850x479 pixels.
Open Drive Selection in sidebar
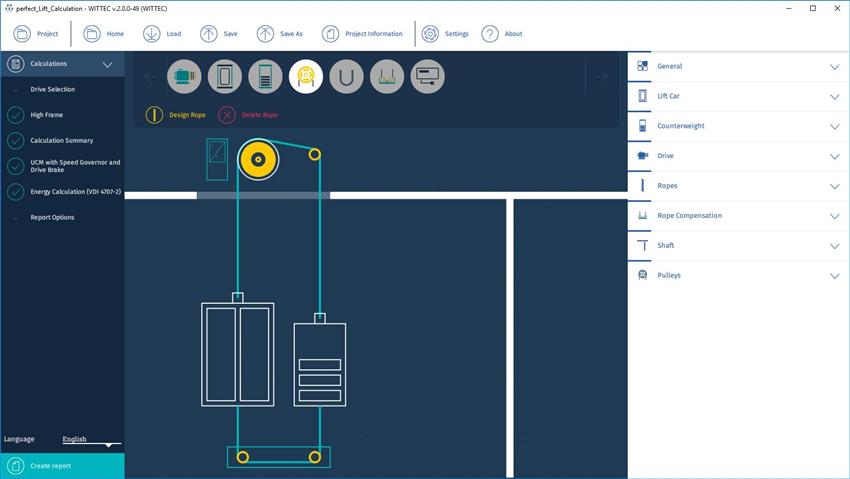click(x=53, y=89)
